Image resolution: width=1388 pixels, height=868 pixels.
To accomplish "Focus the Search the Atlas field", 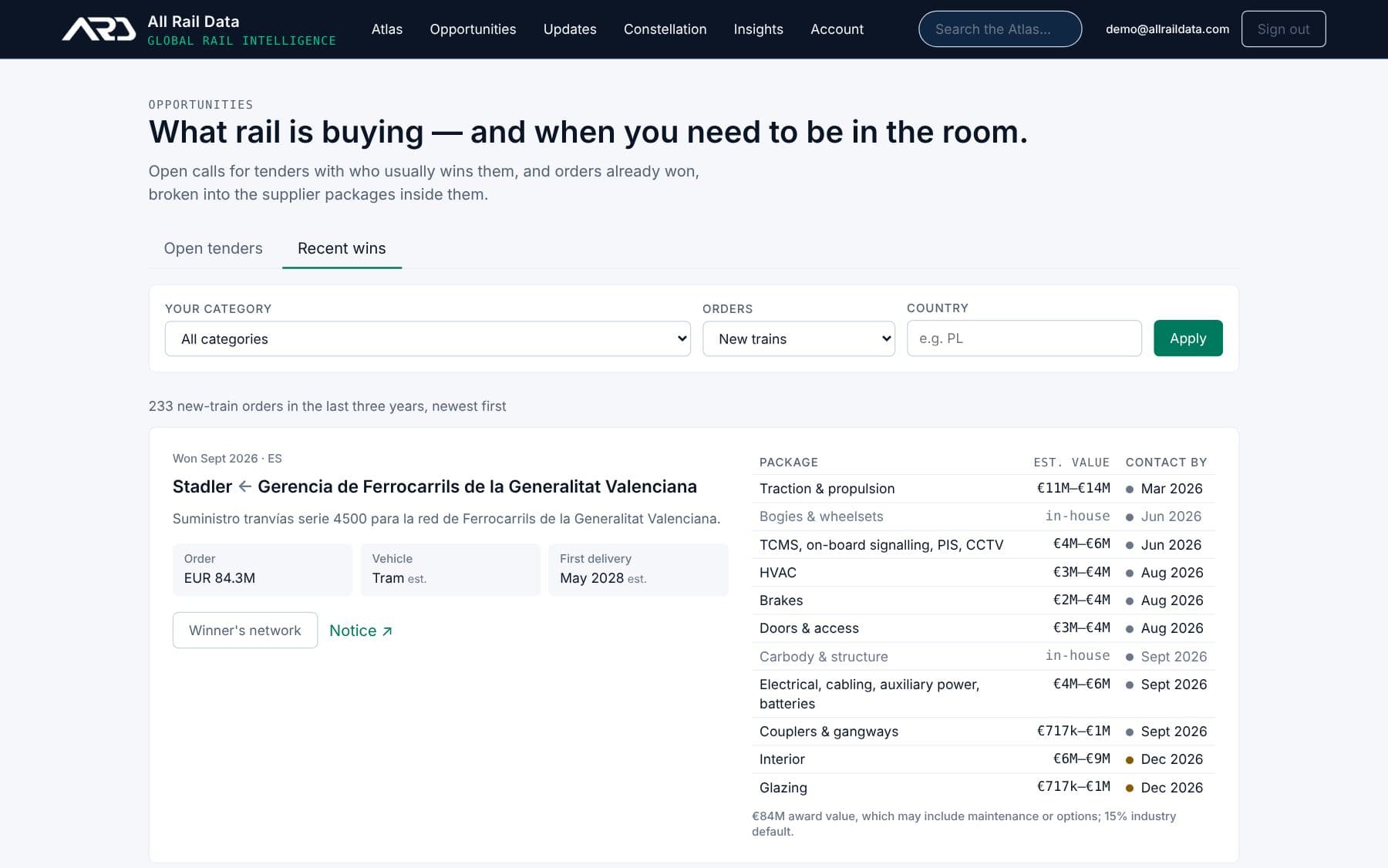I will click(x=1000, y=29).
